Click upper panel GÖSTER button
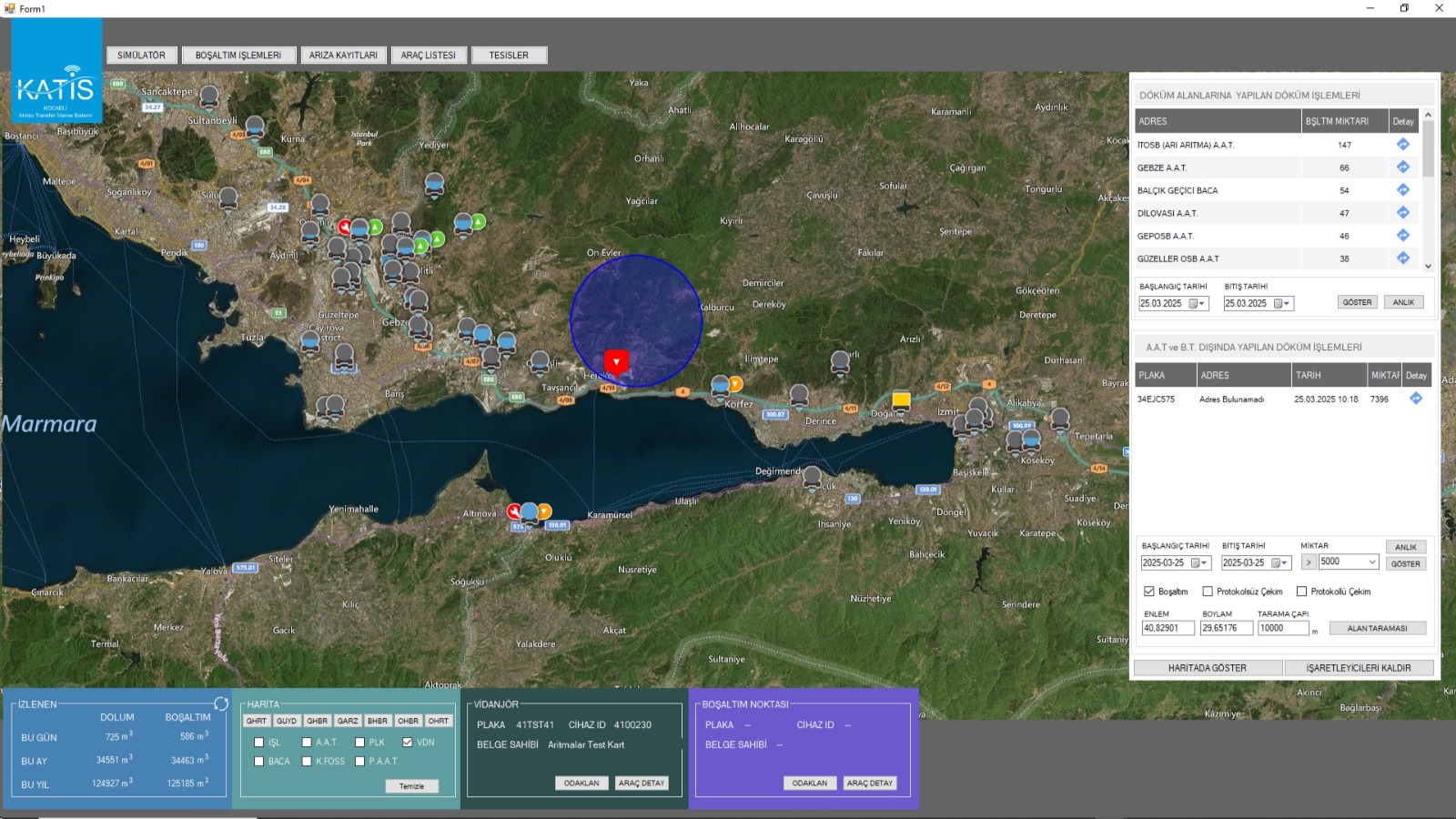Image resolution: width=1456 pixels, height=819 pixels. (x=1357, y=302)
